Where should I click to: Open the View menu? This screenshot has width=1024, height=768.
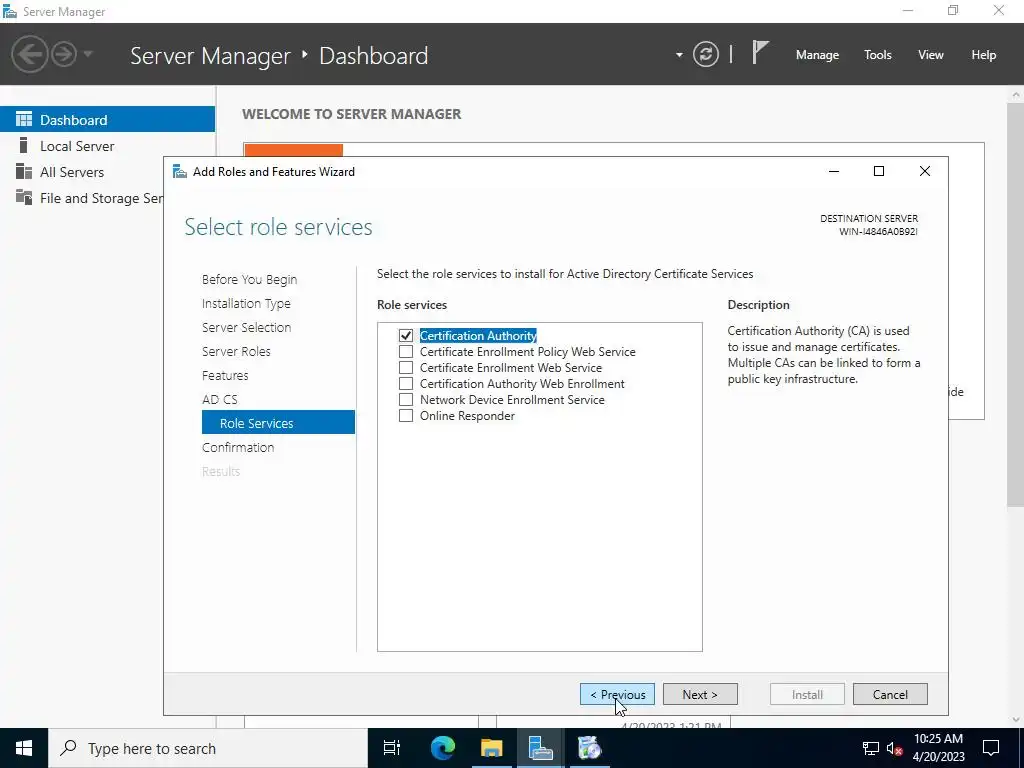(930, 55)
